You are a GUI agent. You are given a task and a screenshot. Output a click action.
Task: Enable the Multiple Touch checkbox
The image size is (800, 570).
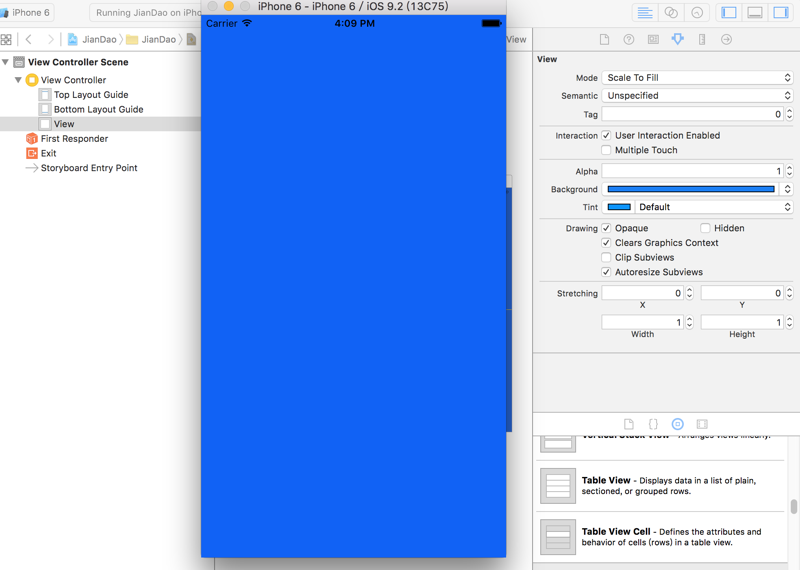click(606, 150)
